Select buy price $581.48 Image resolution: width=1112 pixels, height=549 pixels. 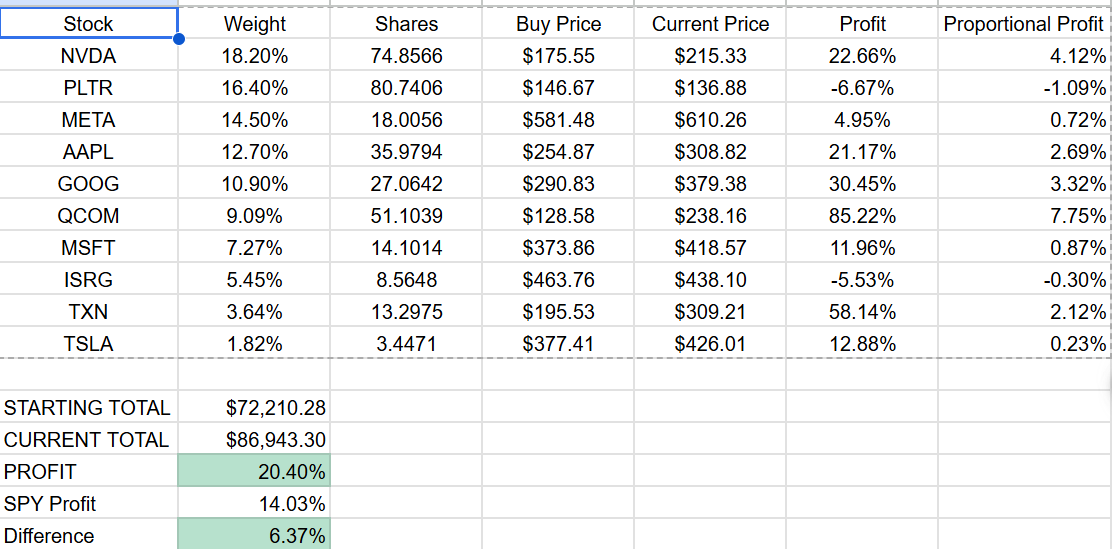coord(558,120)
